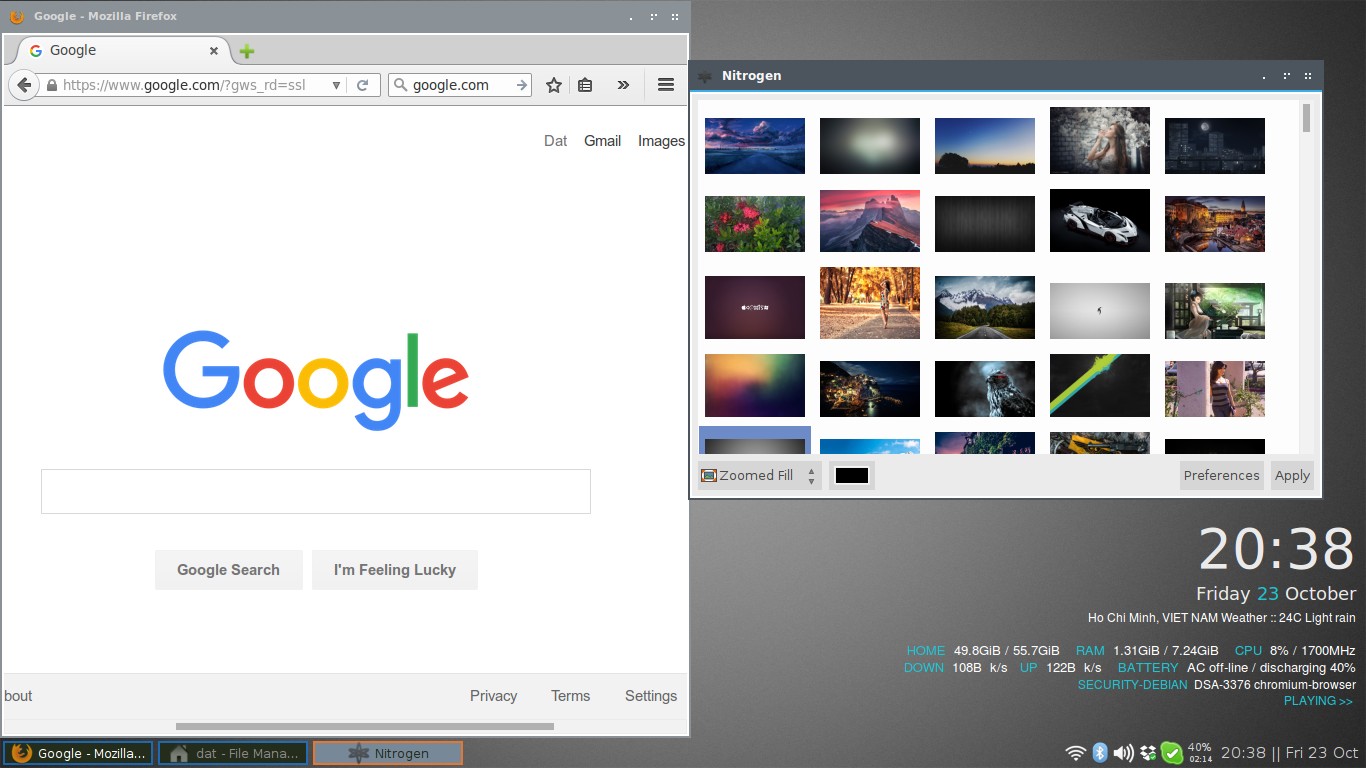Click the Nitrogen vertical scrollbar
Viewport: 1366px width, 768px height.
[1306, 118]
